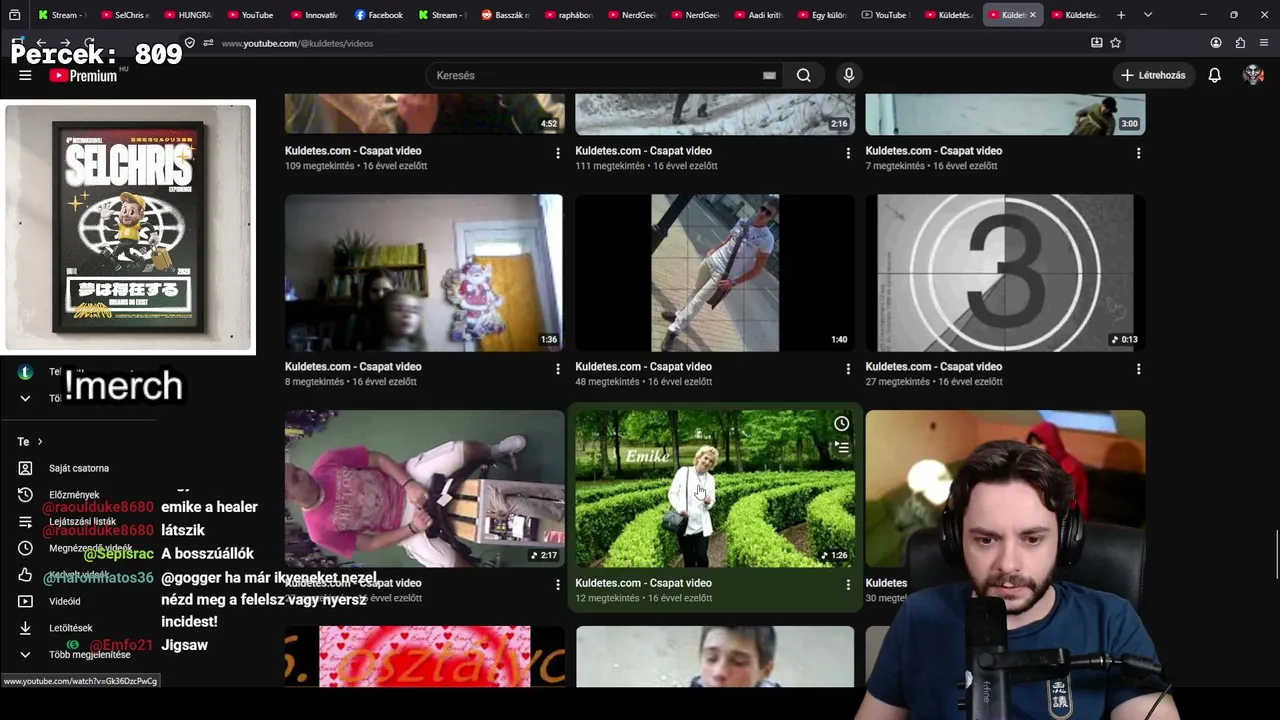1280x720 pixels.
Task: Click the install app icon in the address bar
Action: tap(1097, 43)
